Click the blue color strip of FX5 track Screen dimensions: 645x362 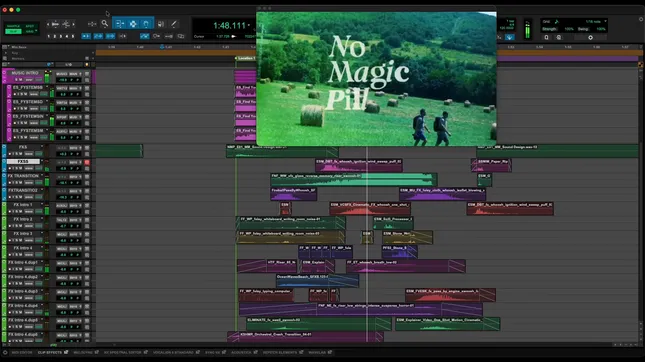tap(4, 150)
